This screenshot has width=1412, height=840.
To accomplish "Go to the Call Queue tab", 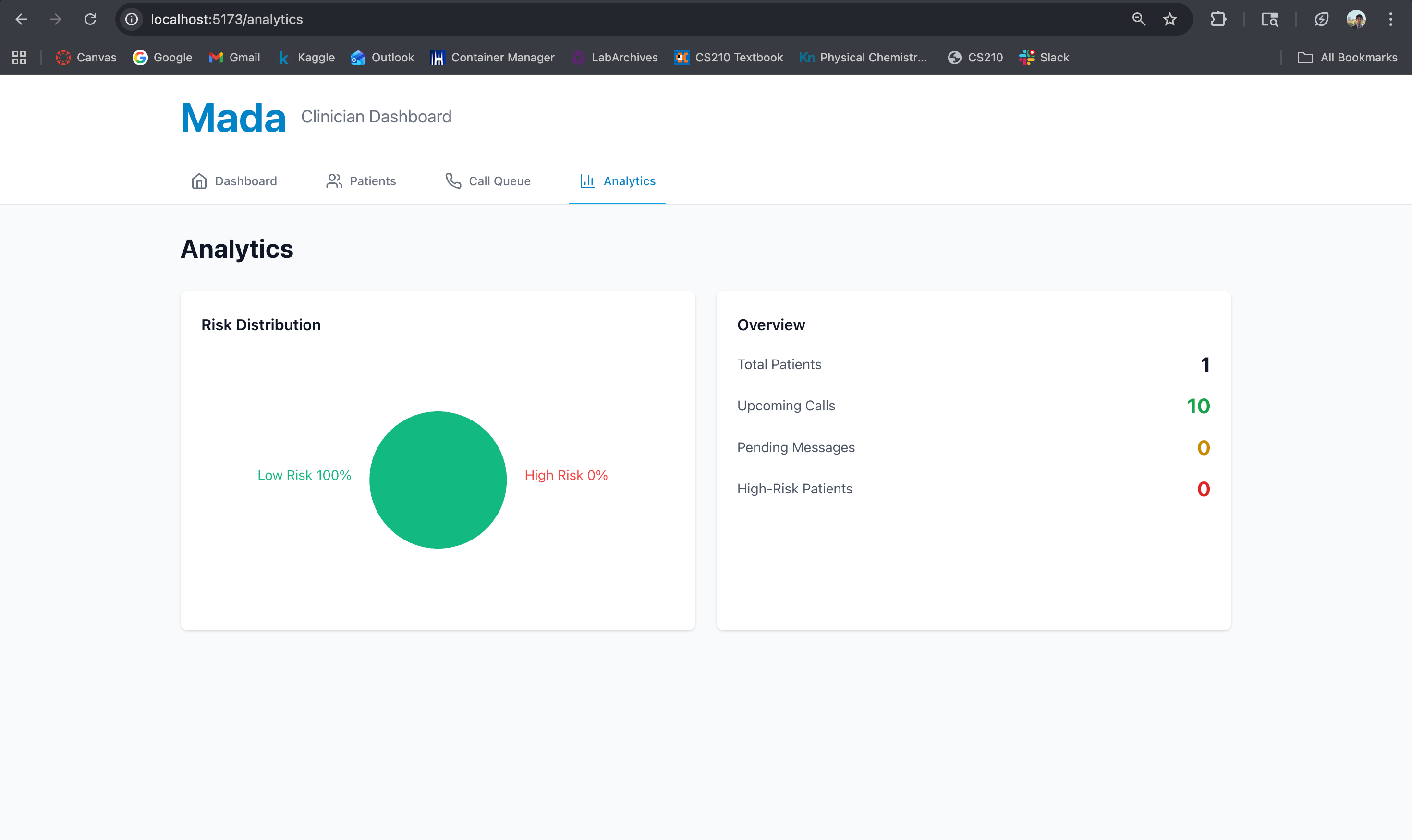I will pos(487,181).
